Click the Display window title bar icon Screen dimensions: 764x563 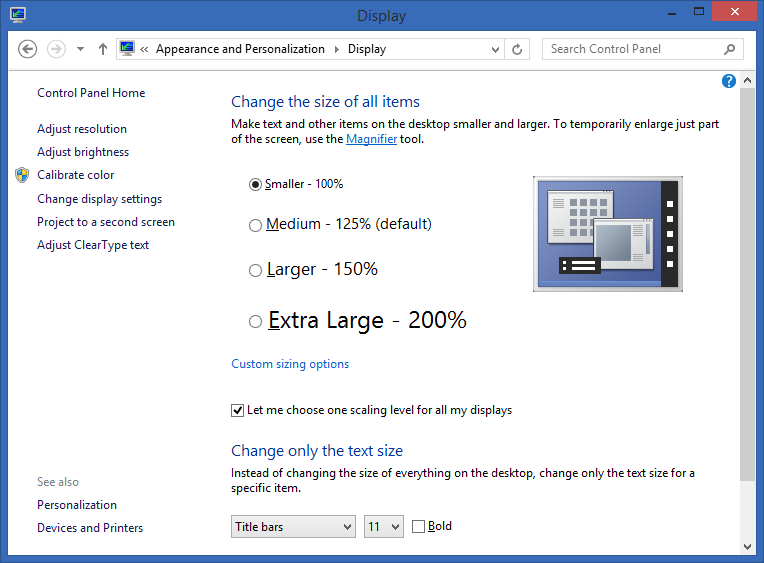point(18,15)
